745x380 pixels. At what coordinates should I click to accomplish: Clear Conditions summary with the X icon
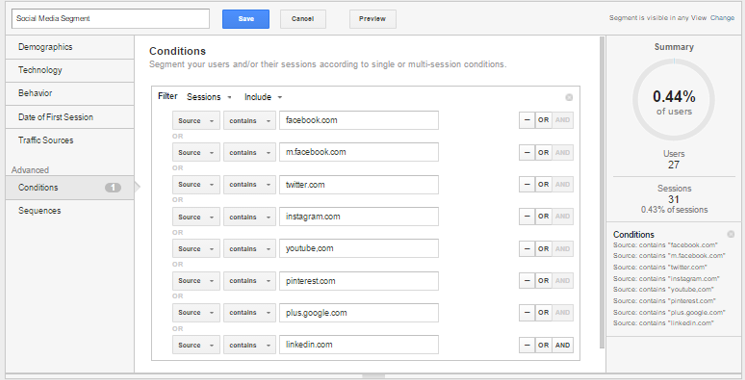(731, 234)
